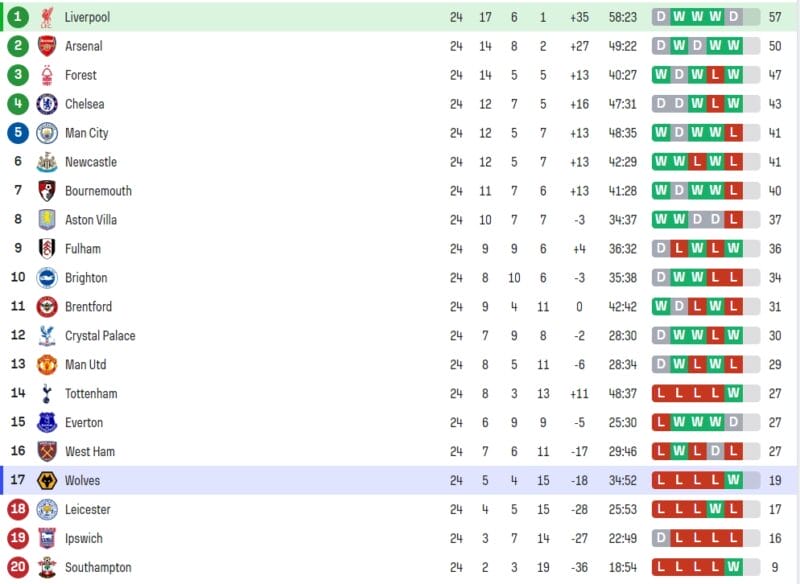The image size is (800, 584).
Task: Click the Brighton club crest
Action: point(47,278)
